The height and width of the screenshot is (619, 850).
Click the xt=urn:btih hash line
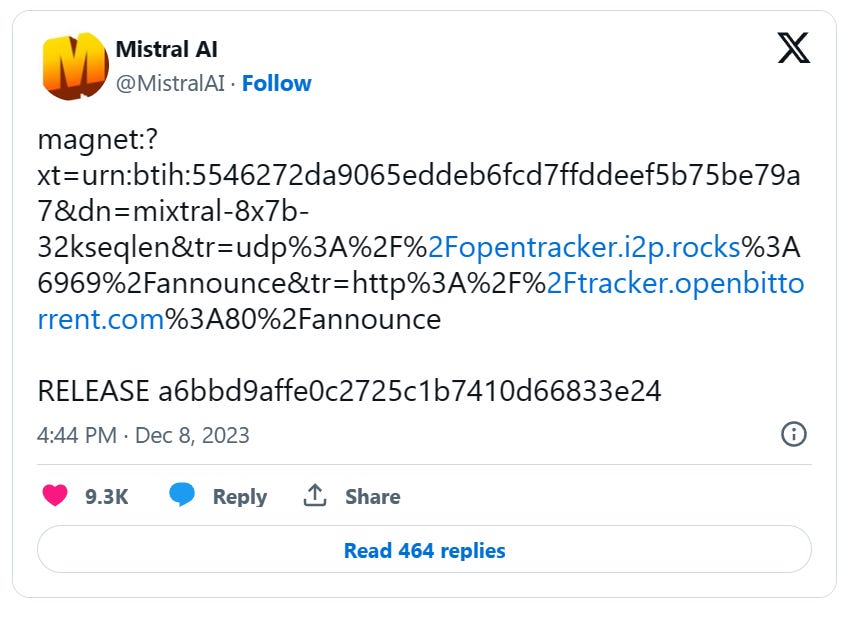(419, 175)
